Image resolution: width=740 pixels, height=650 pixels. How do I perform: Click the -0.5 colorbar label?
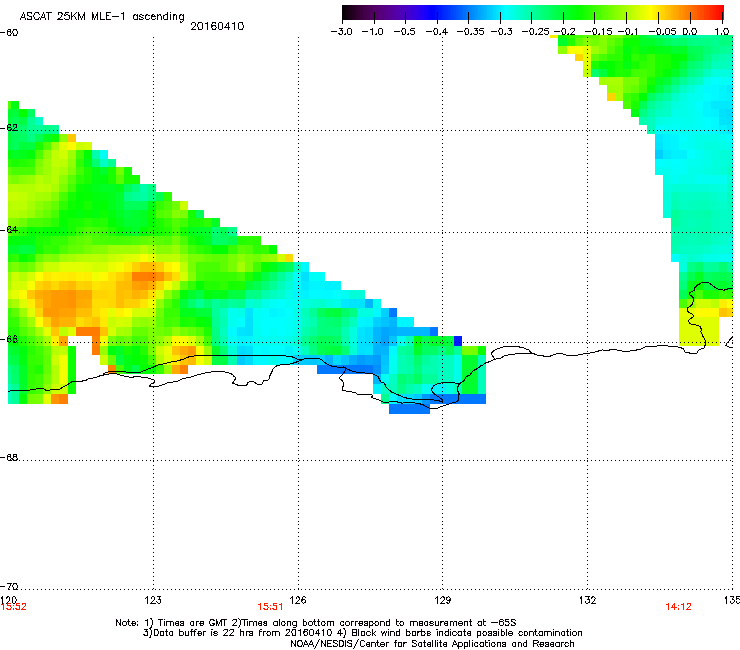[404, 32]
